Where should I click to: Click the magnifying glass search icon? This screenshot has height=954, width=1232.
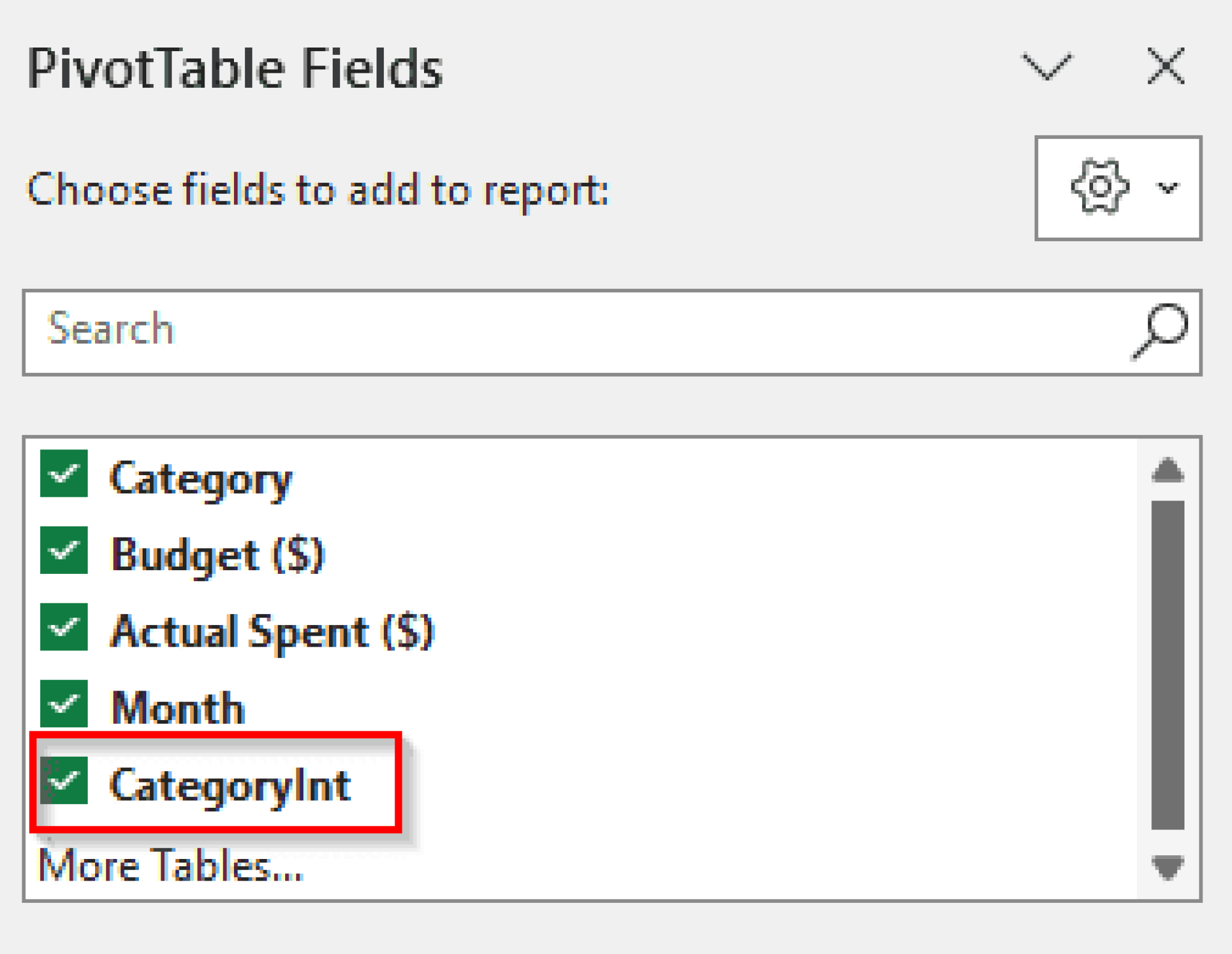click(1160, 331)
